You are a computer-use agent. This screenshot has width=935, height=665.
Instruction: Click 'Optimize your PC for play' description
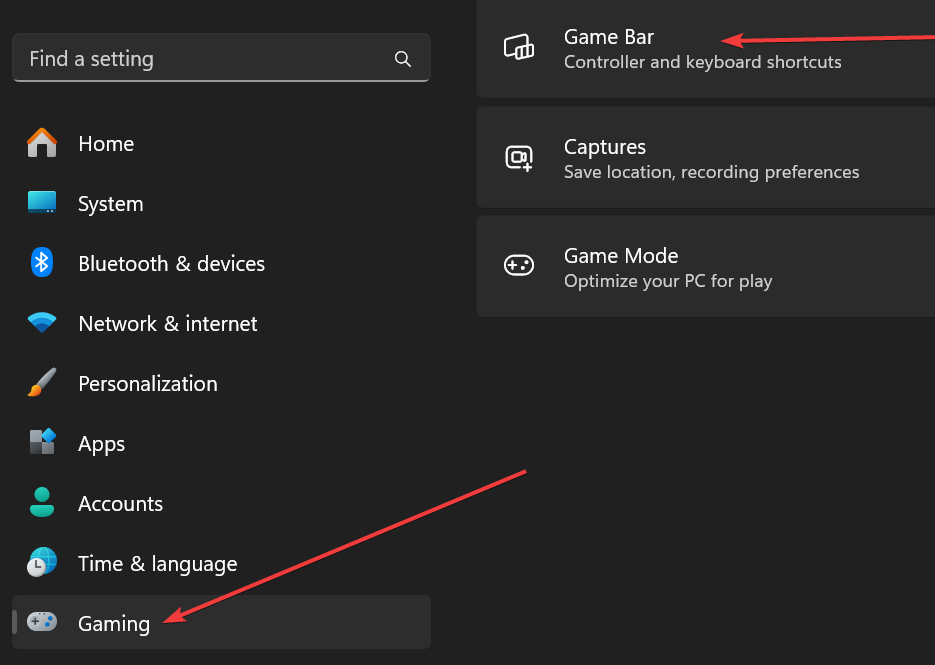pyautogui.click(x=668, y=281)
